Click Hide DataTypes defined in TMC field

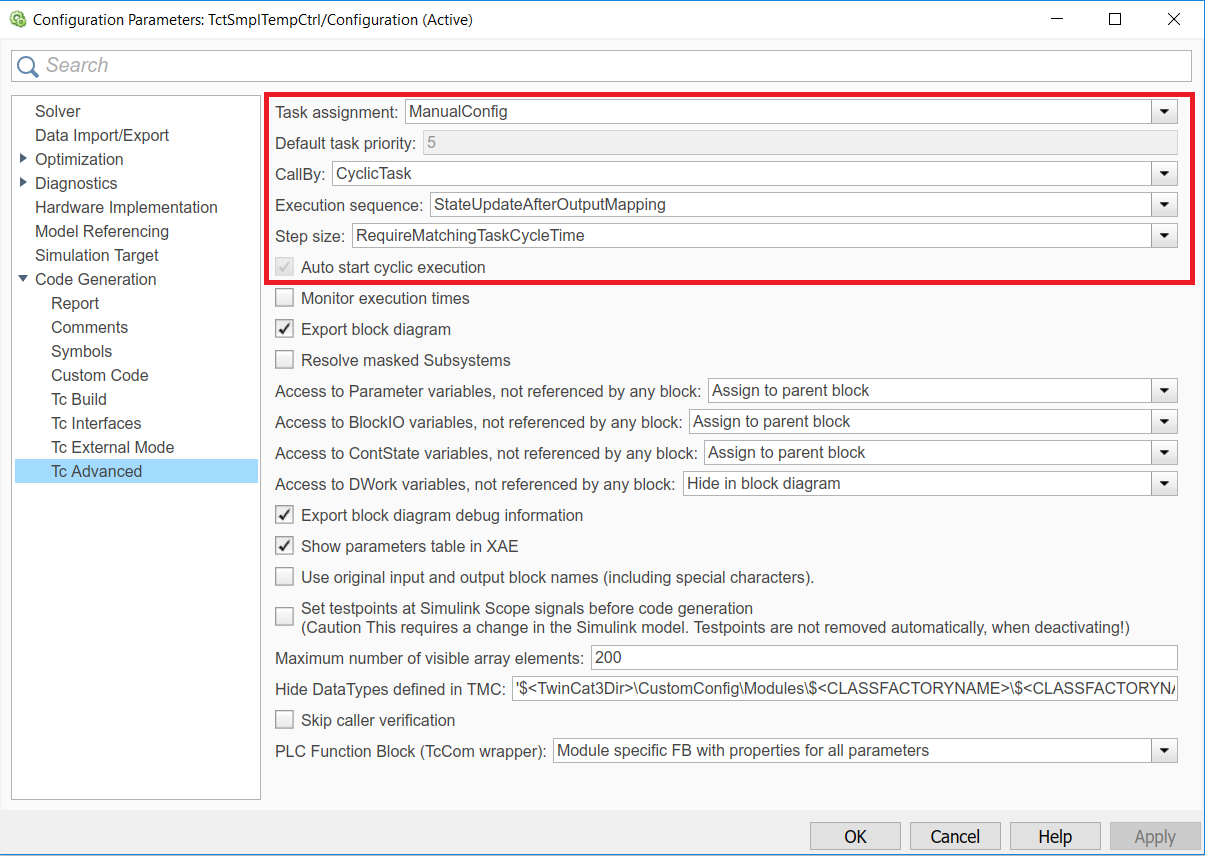pos(844,689)
